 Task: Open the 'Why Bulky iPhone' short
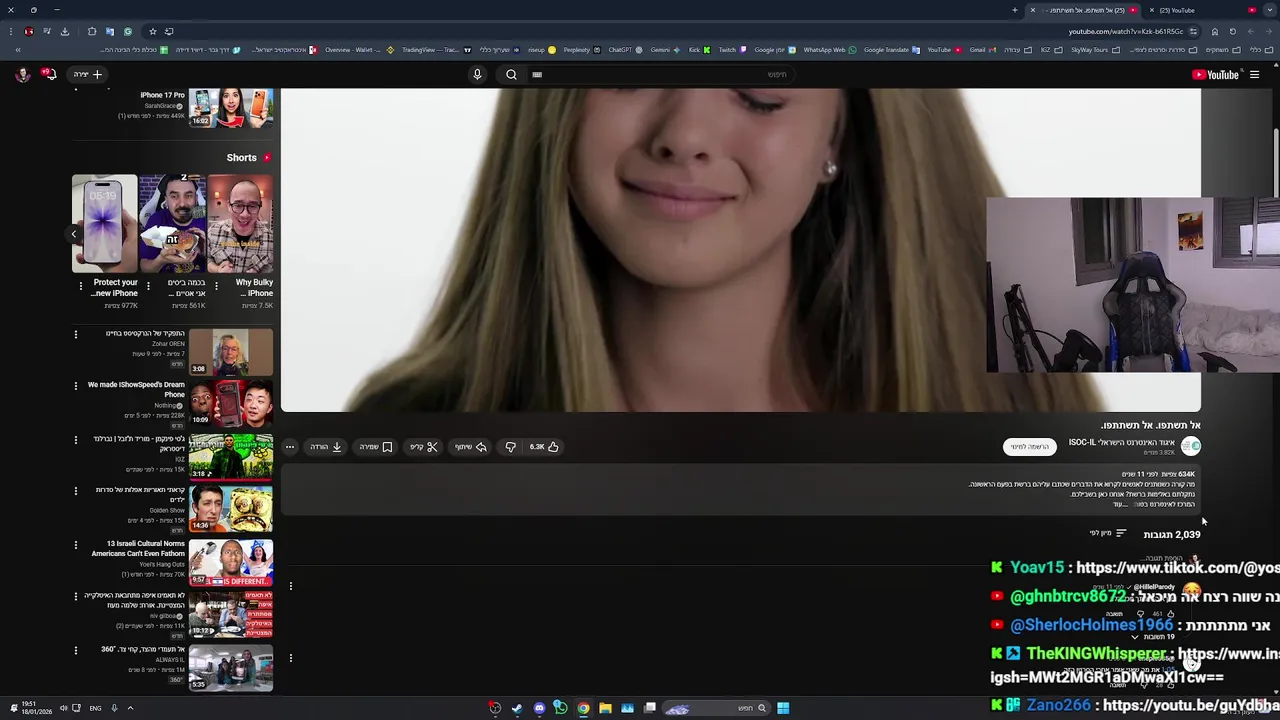pyautogui.click(x=240, y=223)
